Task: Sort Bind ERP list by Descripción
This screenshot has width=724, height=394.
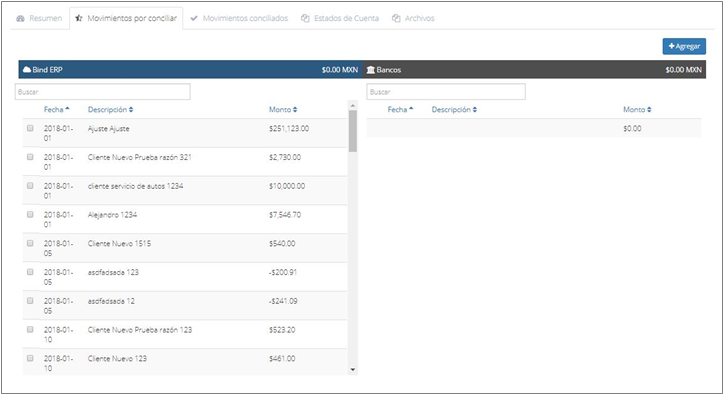Action: click(110, 109)
